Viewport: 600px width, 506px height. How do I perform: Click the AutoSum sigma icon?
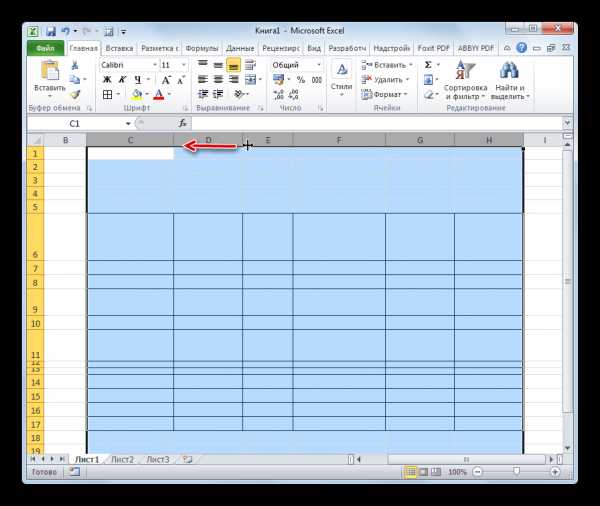(428, 65)
